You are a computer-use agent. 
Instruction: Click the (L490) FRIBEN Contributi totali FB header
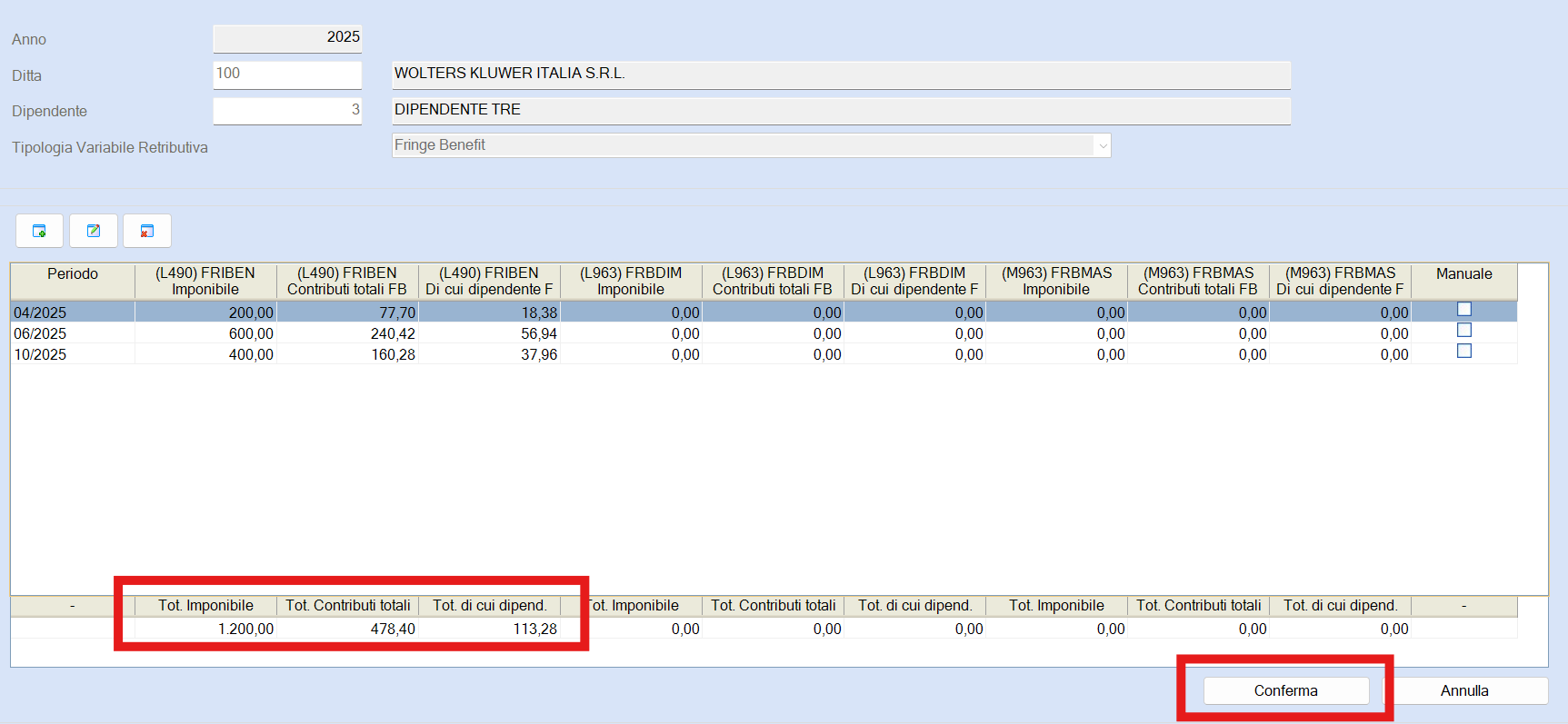347,282
